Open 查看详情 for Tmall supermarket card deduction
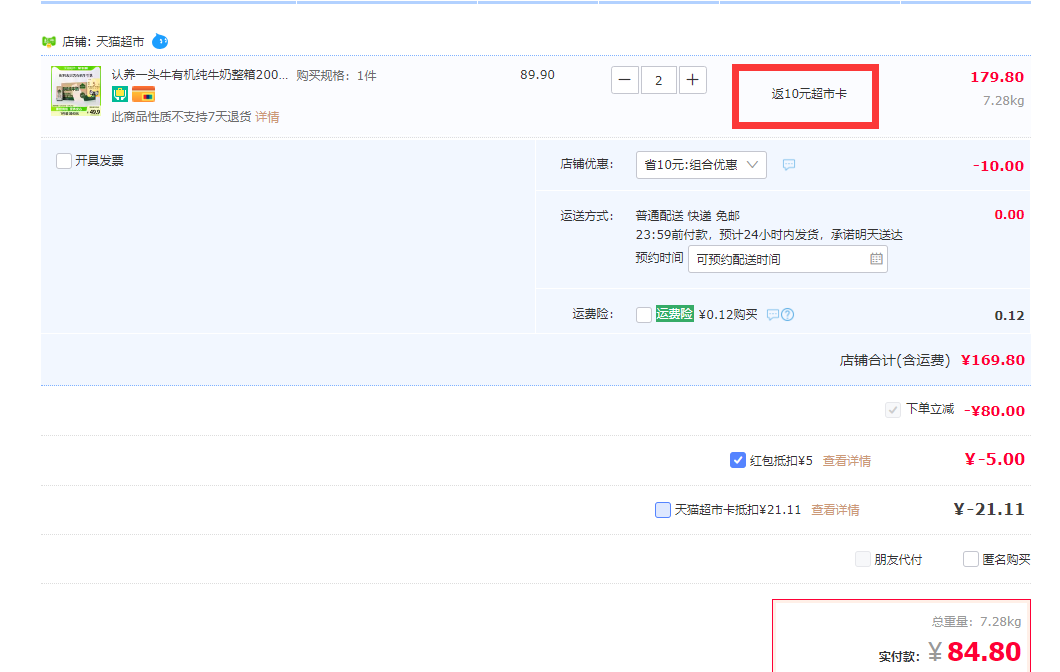 pos(835,510)
